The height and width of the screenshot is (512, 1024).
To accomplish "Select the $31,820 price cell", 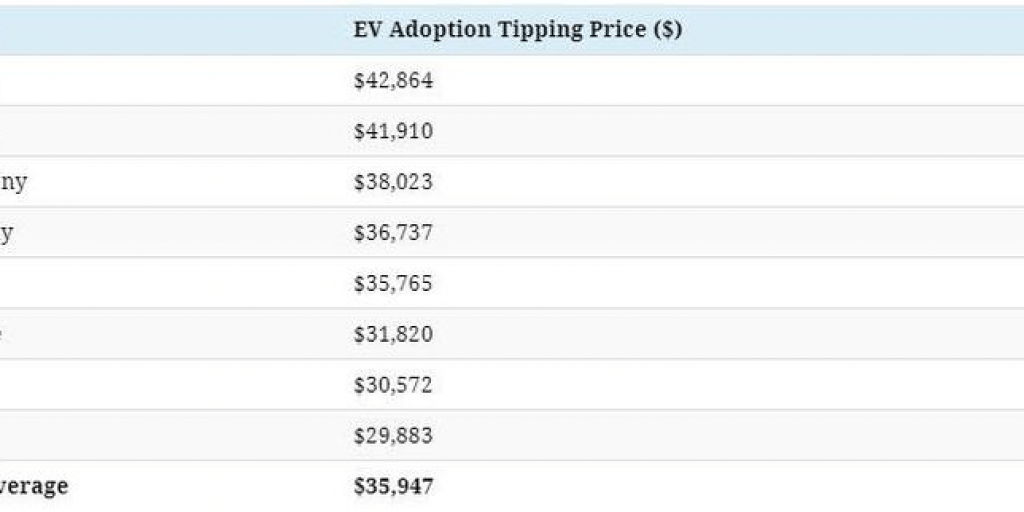I will [393, 334].
